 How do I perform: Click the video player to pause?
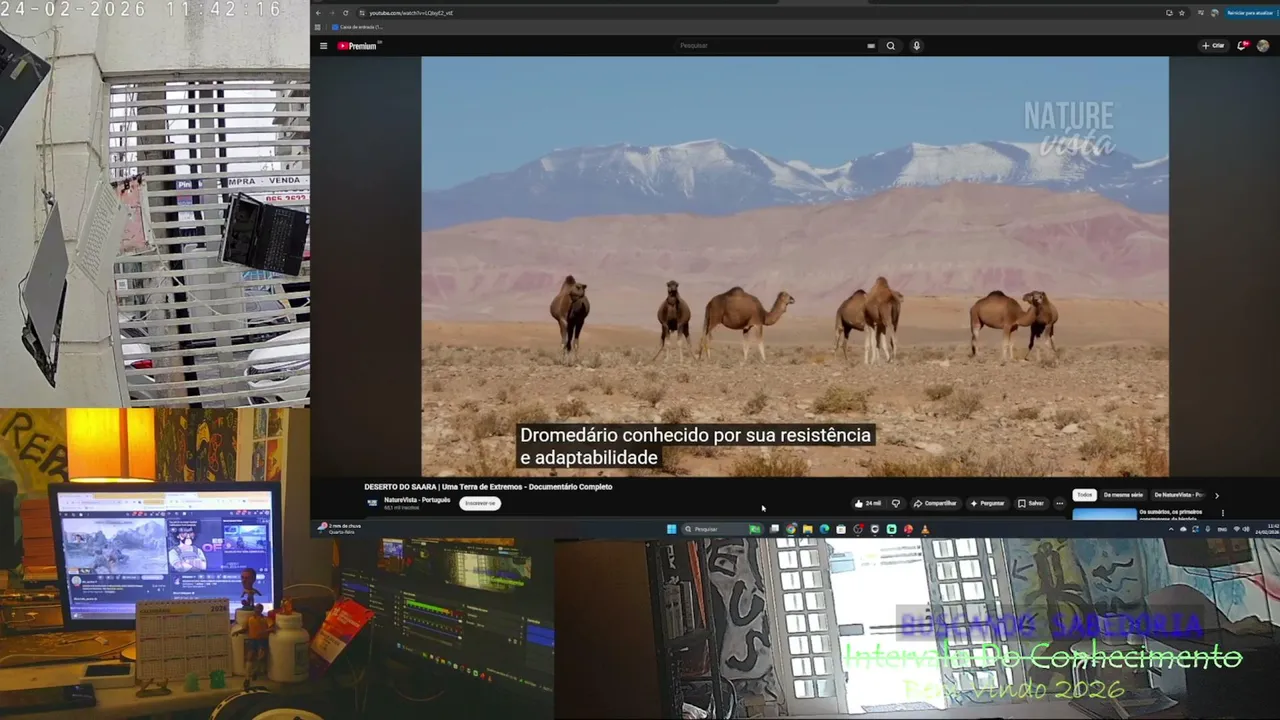pyautogui.click(x=794, y=266)
